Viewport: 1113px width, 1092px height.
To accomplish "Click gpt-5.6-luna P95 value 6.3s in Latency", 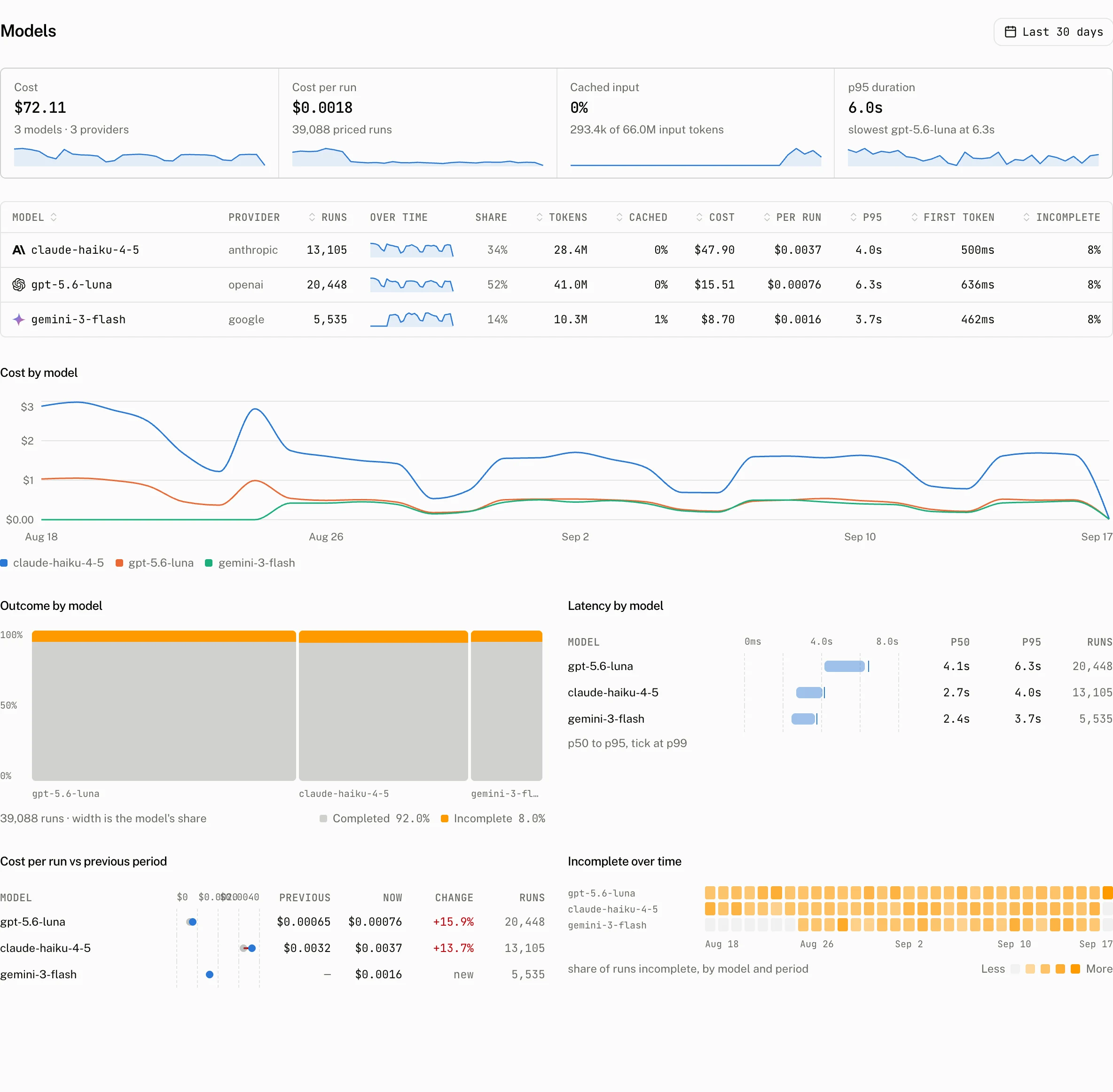I will (x=1027, y=666).
